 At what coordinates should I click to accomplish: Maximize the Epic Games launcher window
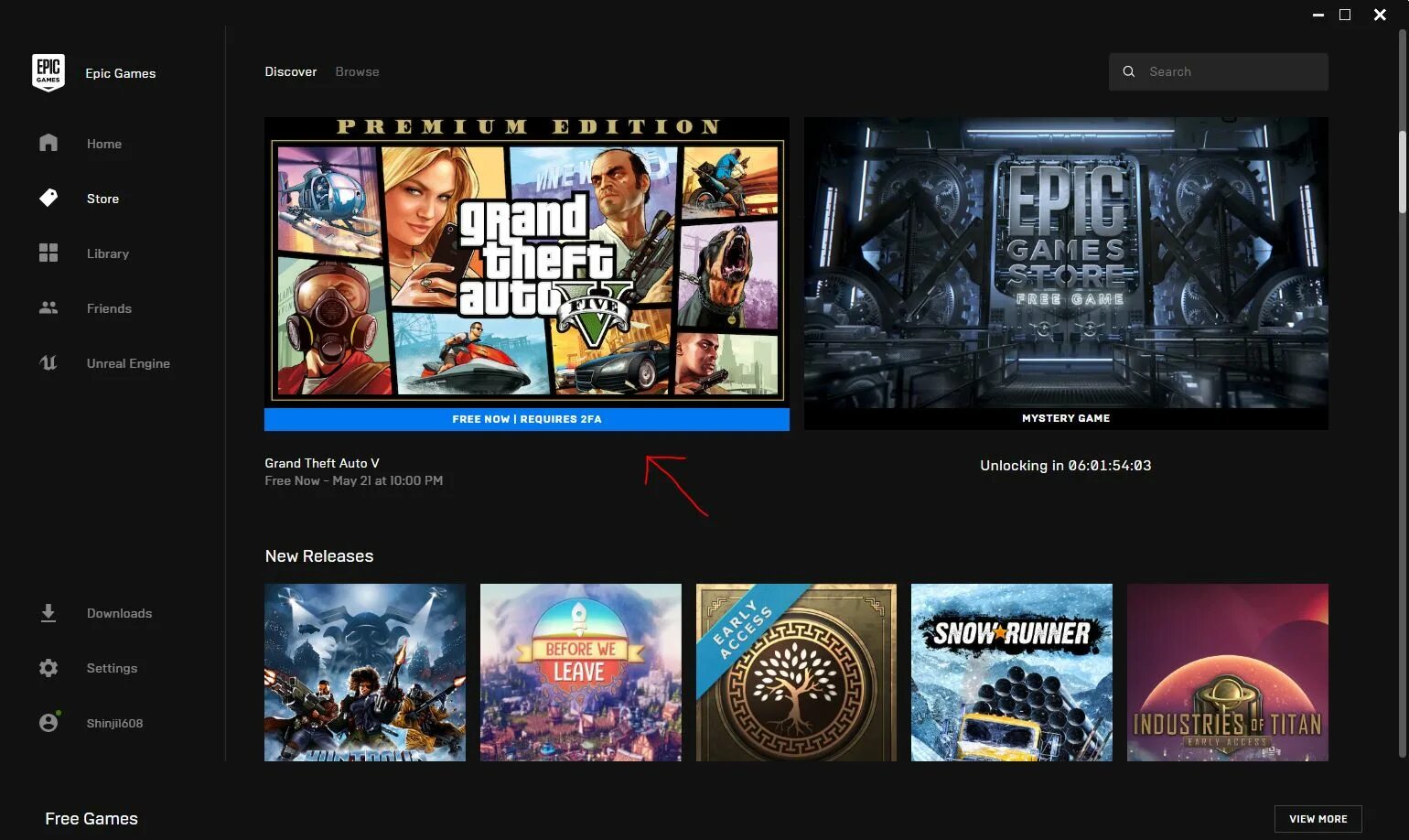1345,15
